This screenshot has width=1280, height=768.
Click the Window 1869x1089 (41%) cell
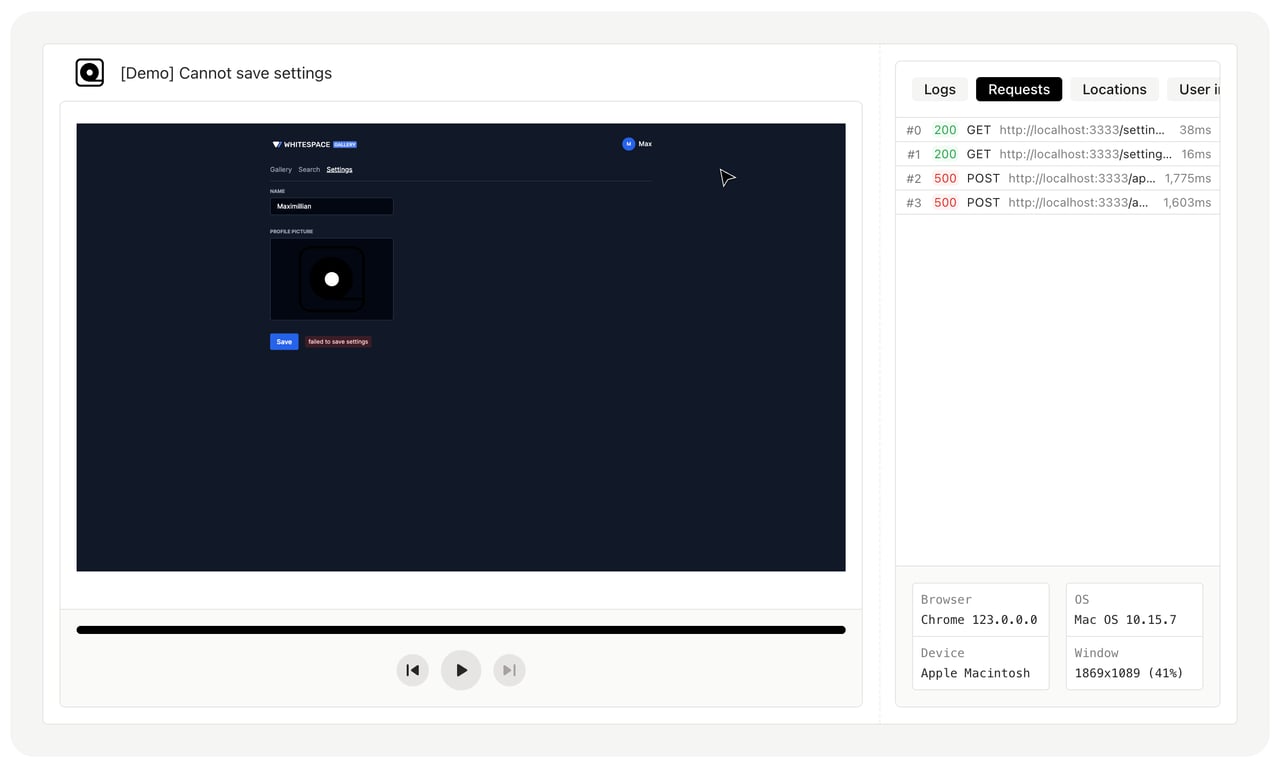[1134, 663]
